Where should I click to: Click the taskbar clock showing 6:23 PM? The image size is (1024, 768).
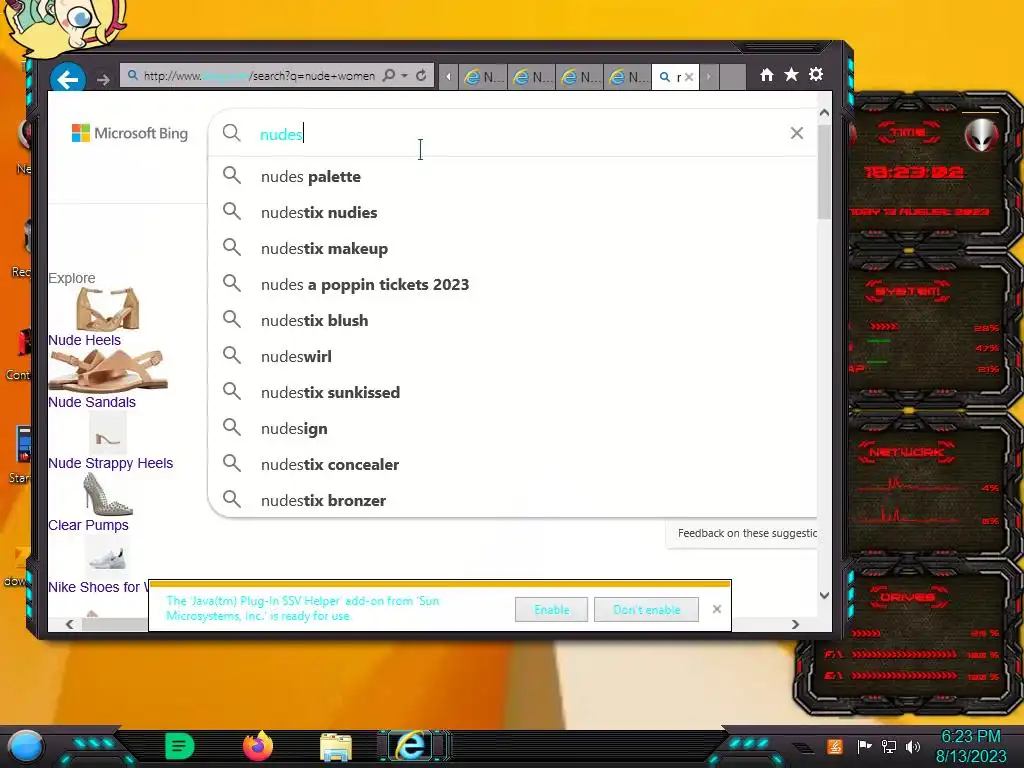(971, 746)
